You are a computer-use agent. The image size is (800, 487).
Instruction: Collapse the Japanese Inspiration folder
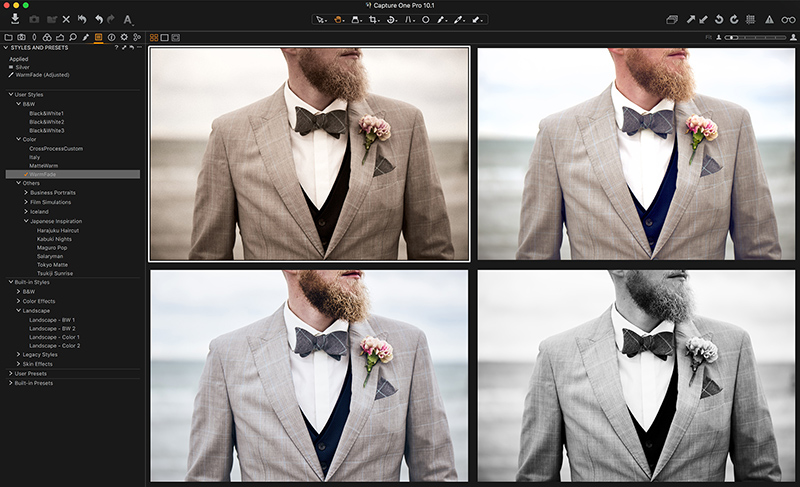26,221
